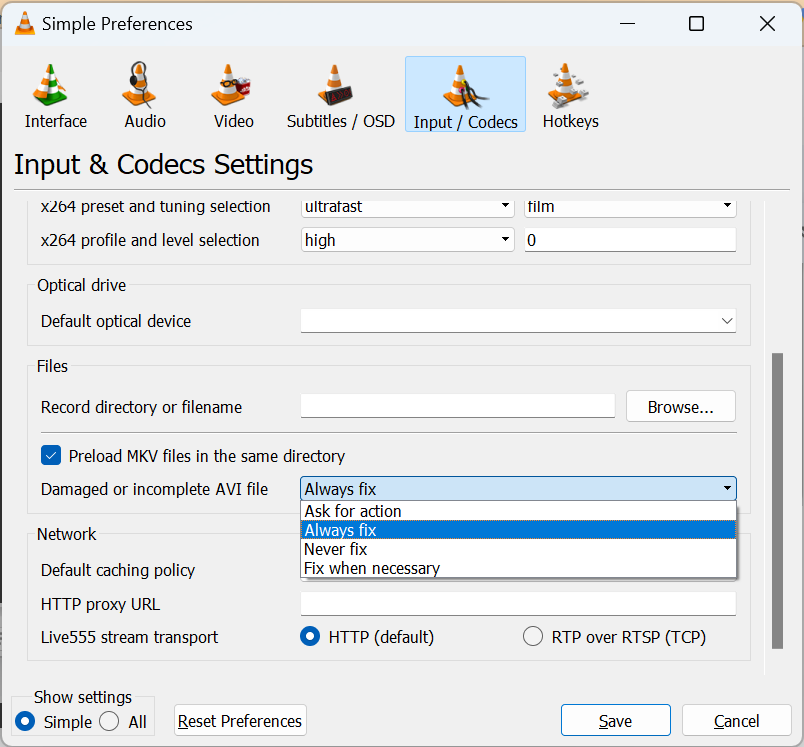Pick 'Never fix' in the dropdown list
Image resolution: width=804 pixels, height=747 pixels.
pyautogui.click(x=335, y=549)
